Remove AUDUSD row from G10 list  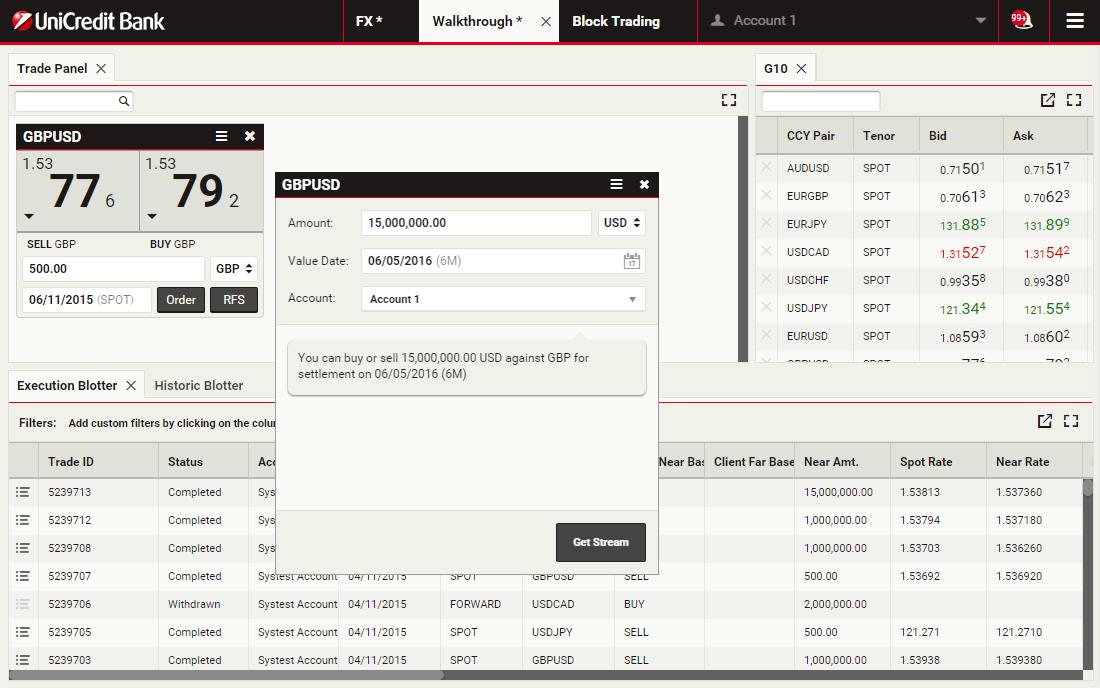pos(767,168)
